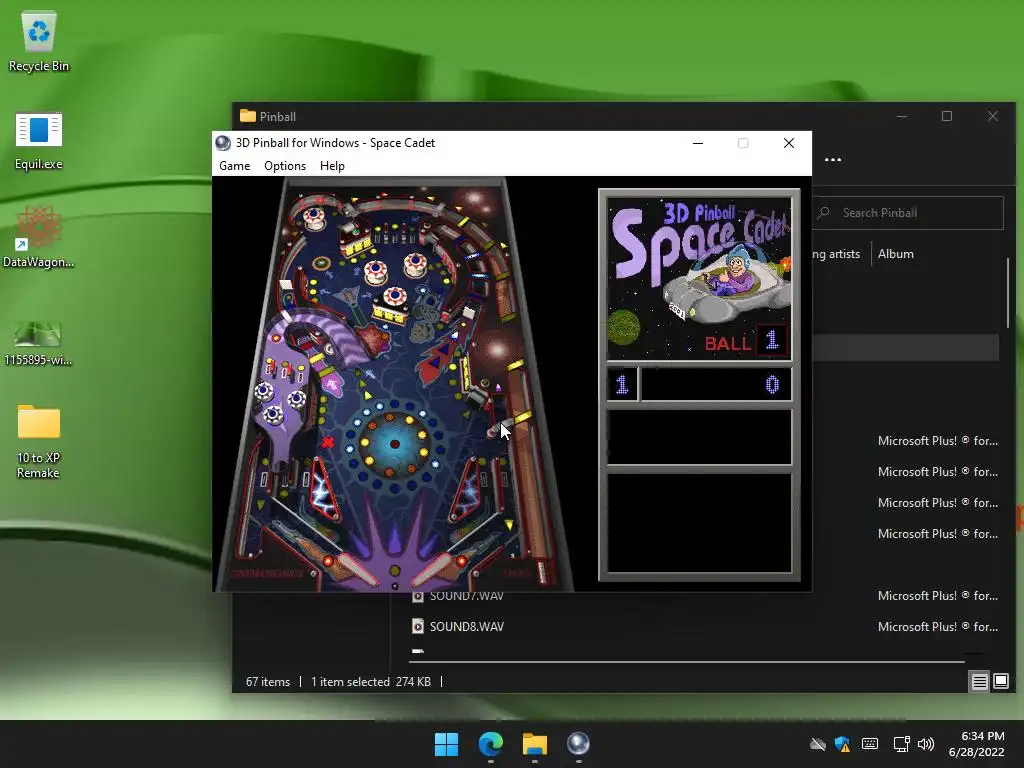Click the Contributing artists column header
The height and width of the screenshot is (768, 1024).
click(x=836, y=254)
